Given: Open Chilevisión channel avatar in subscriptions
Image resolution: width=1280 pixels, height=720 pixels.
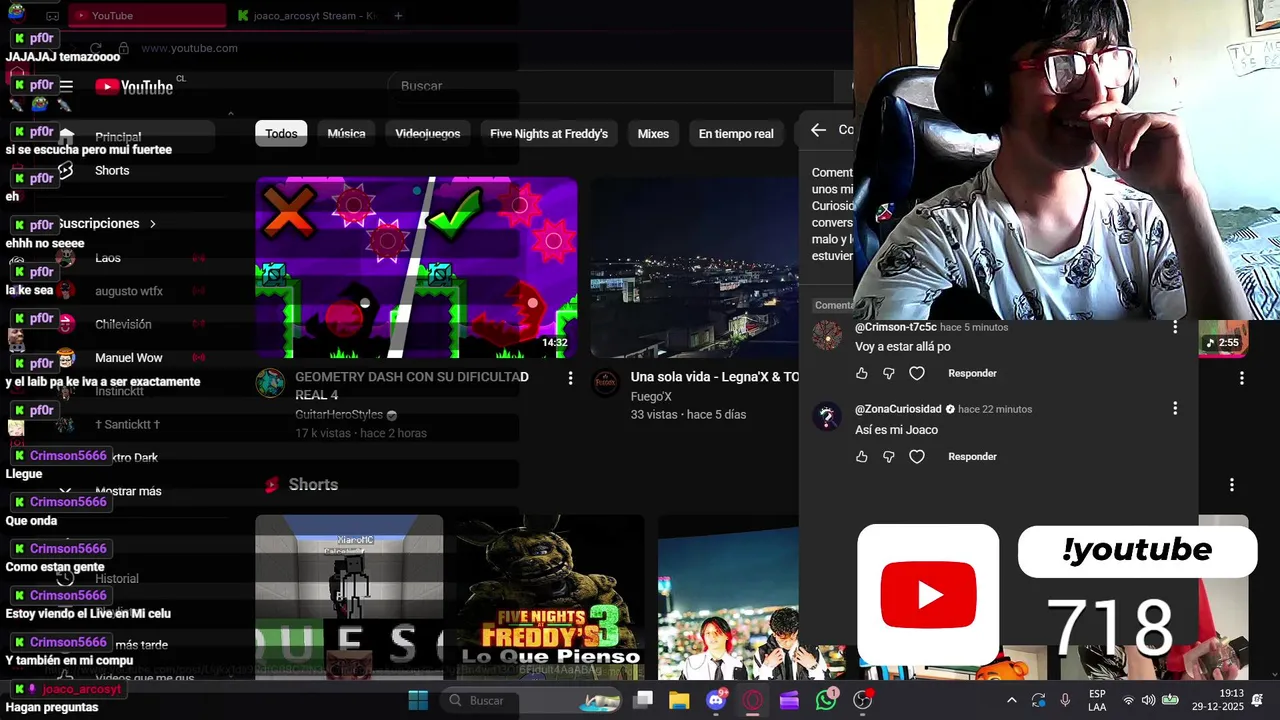Looking at the screenshot, I should (66, 324).
